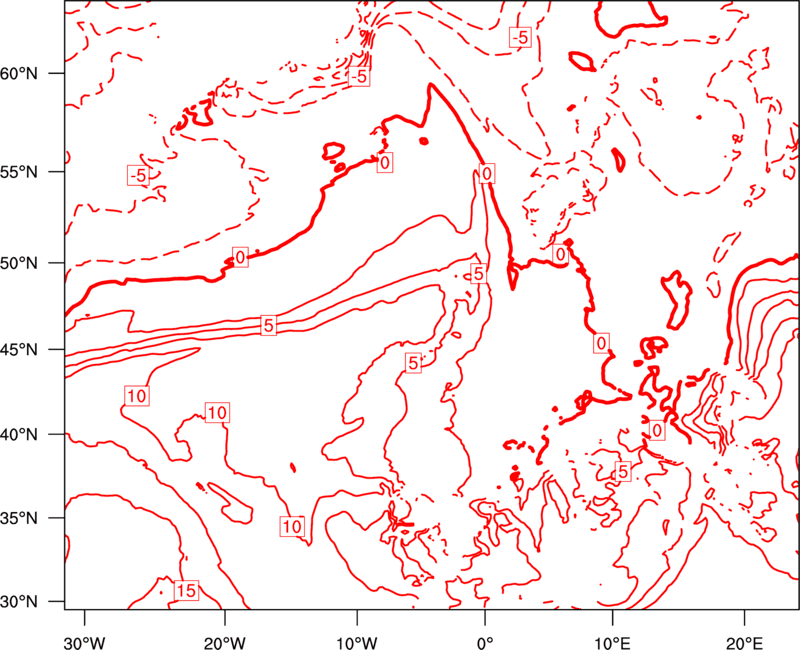The height and width of the screenshot is (650, 800).
Task: Pick the 20°E longitude axis label
Action: click(744, 643)
